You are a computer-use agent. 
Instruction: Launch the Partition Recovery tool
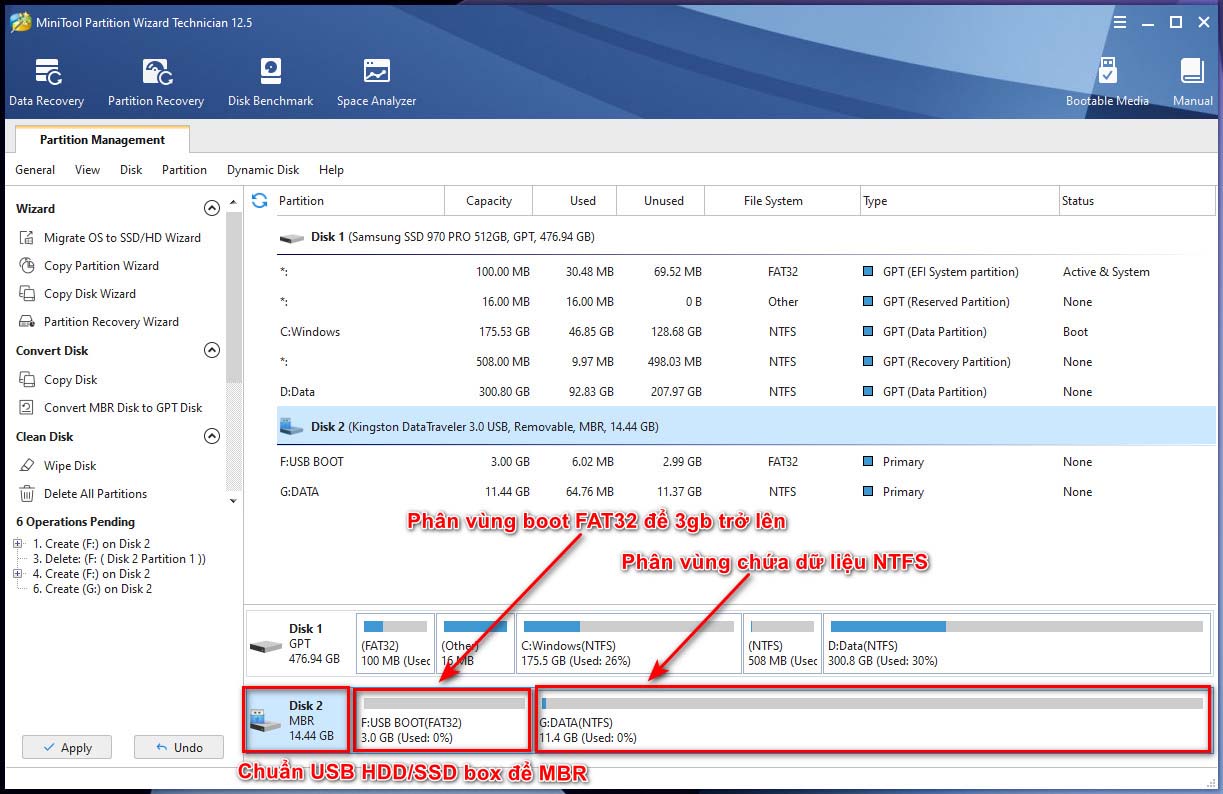[x=156, y=82]
